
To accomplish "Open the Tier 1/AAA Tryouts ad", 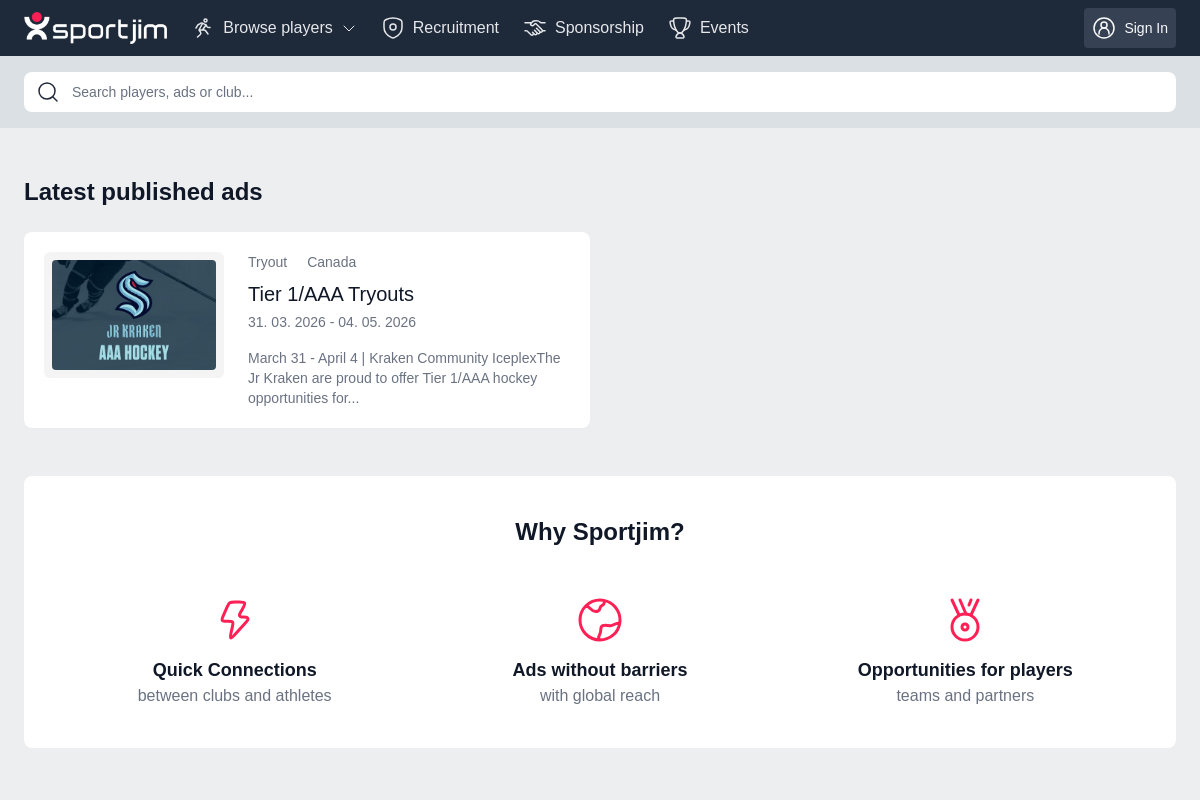I will pyautogui.click(x=331, y=294).
